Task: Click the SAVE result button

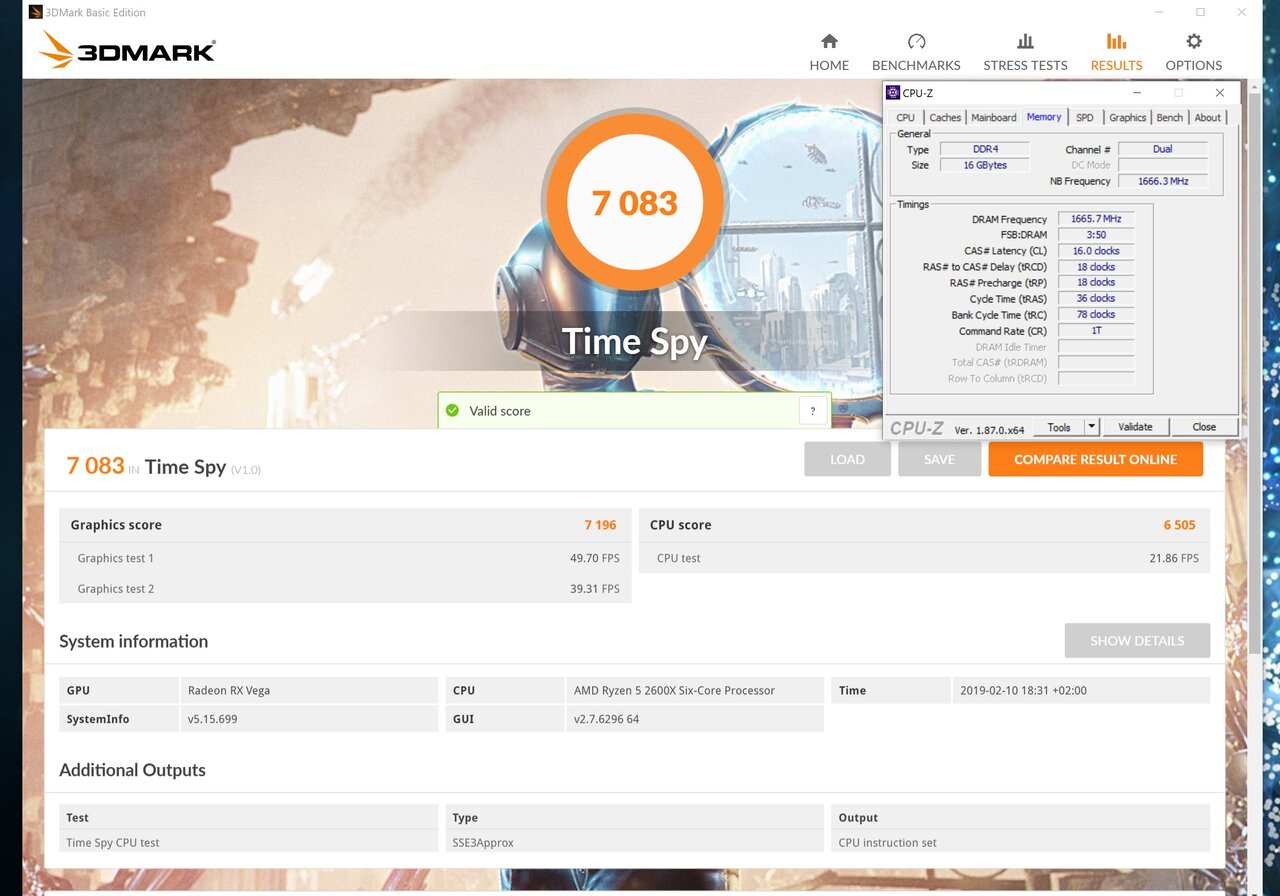Action: (940, 459)
